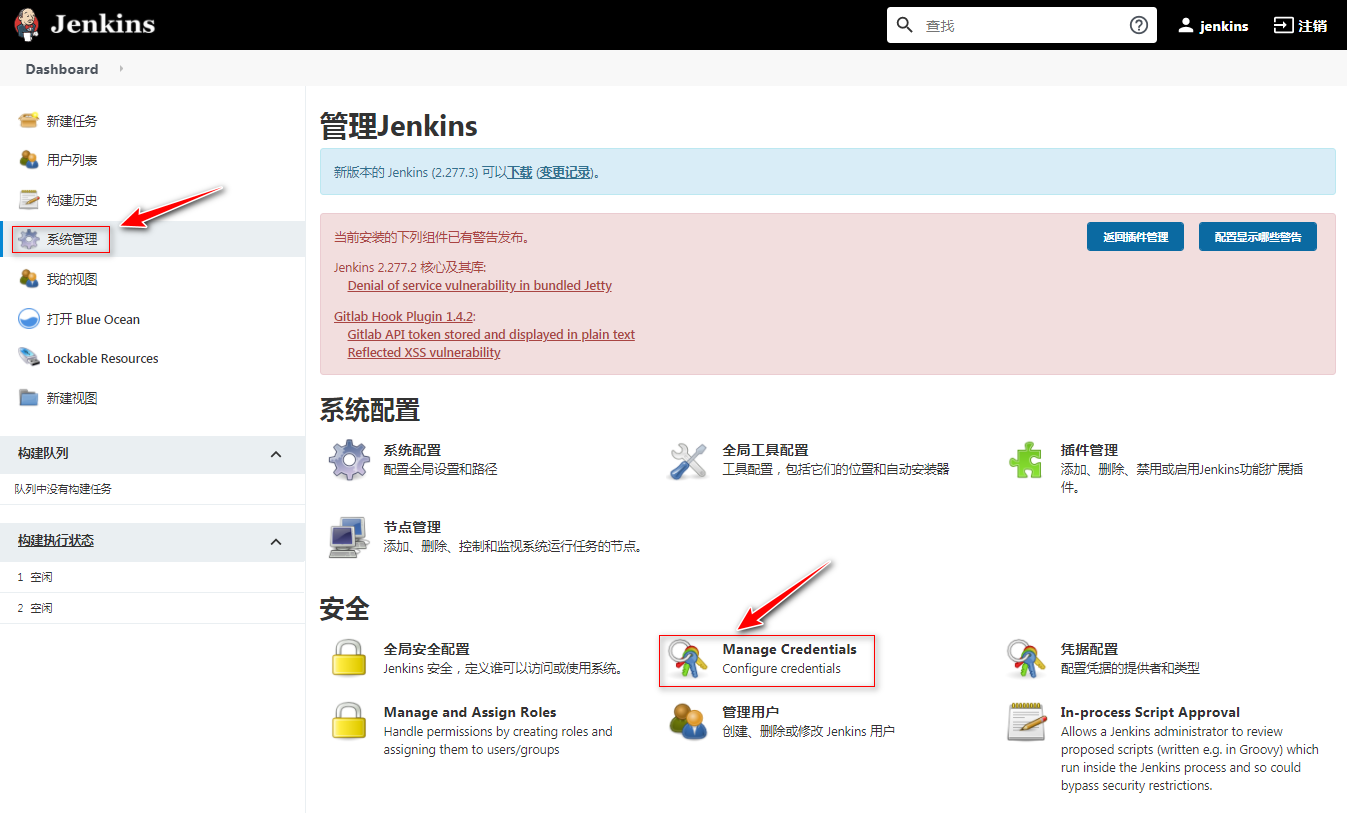View 构建历史 build history

coord(71,199)
